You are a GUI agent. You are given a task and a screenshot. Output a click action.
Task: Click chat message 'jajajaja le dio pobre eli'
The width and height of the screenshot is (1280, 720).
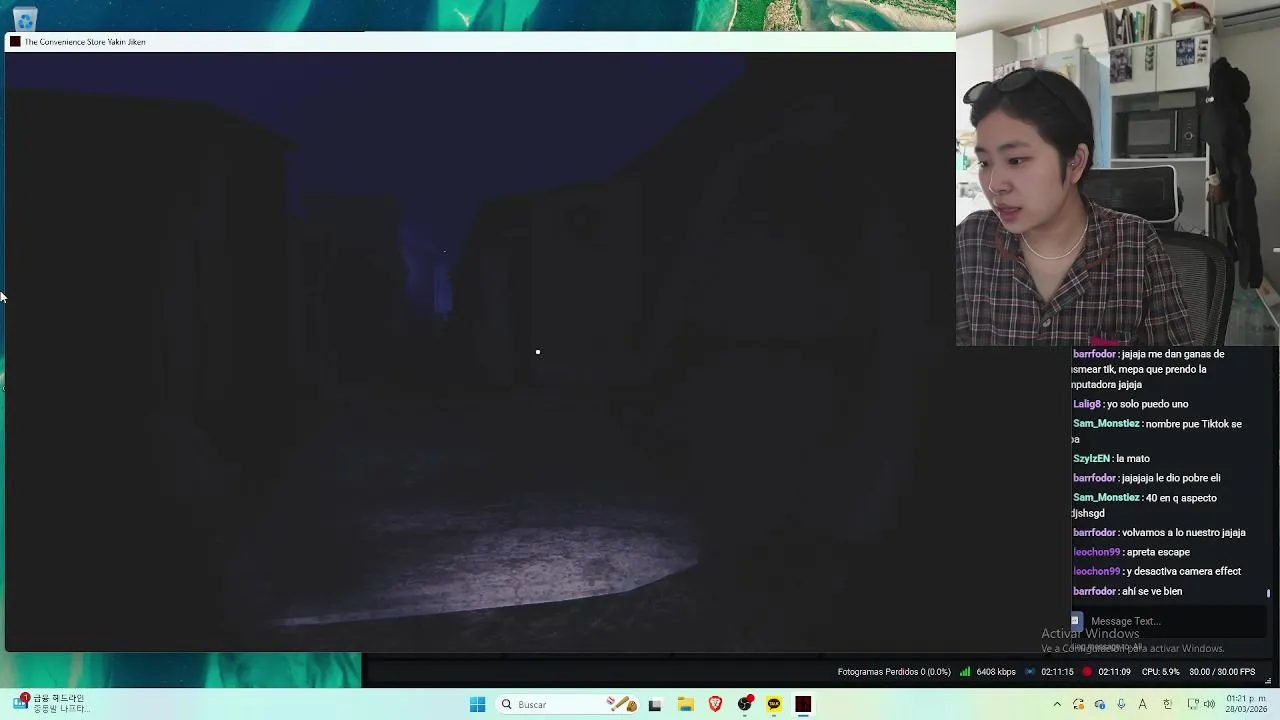pyautogui.click(x=1171, y=478)
